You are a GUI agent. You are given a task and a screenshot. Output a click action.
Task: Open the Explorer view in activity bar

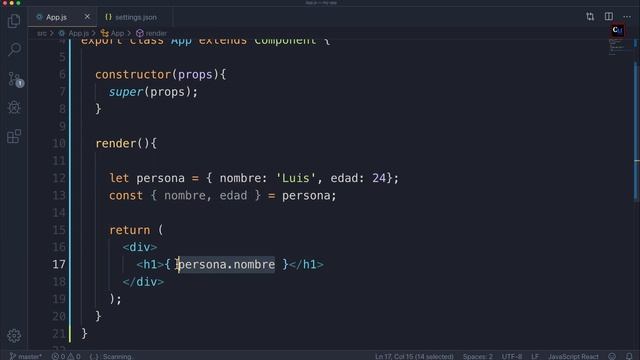click(x=14, y=20)
